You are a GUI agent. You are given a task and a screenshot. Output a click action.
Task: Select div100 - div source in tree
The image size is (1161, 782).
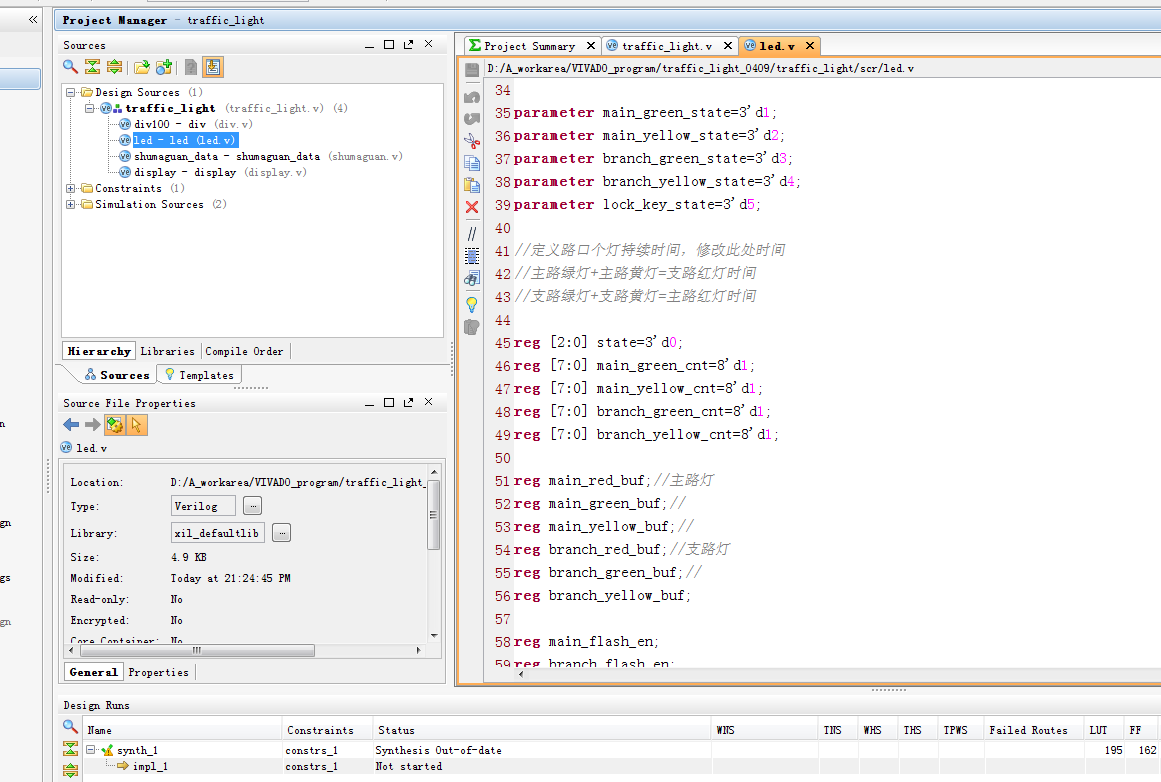click(x=187, y=124)
